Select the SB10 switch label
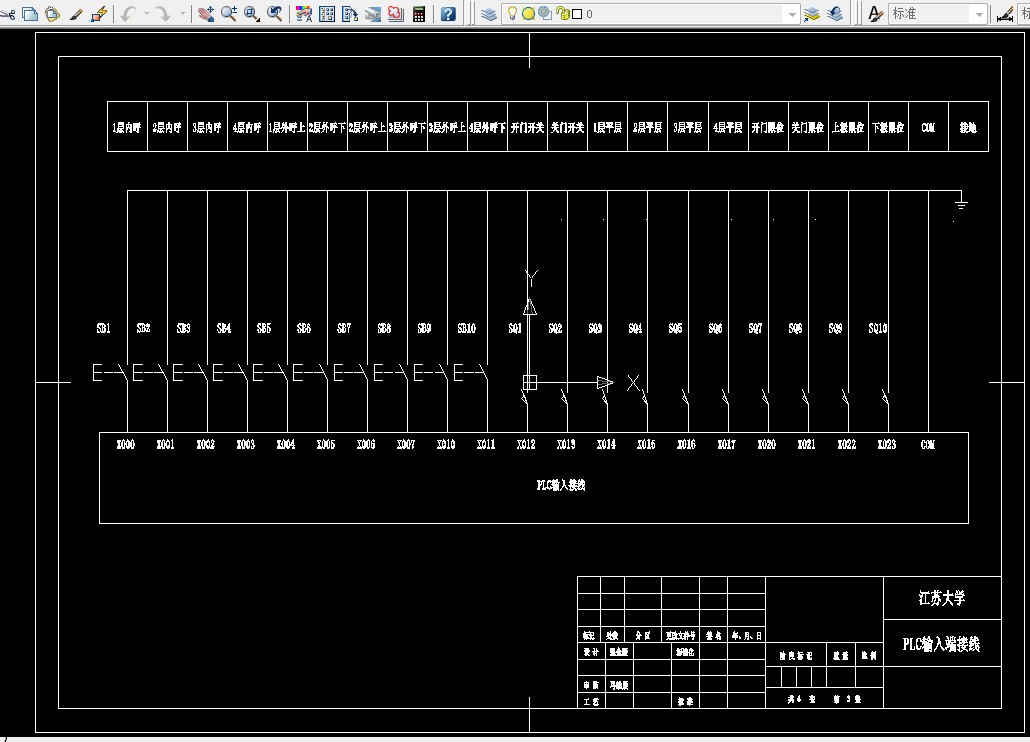 (466, 328)
